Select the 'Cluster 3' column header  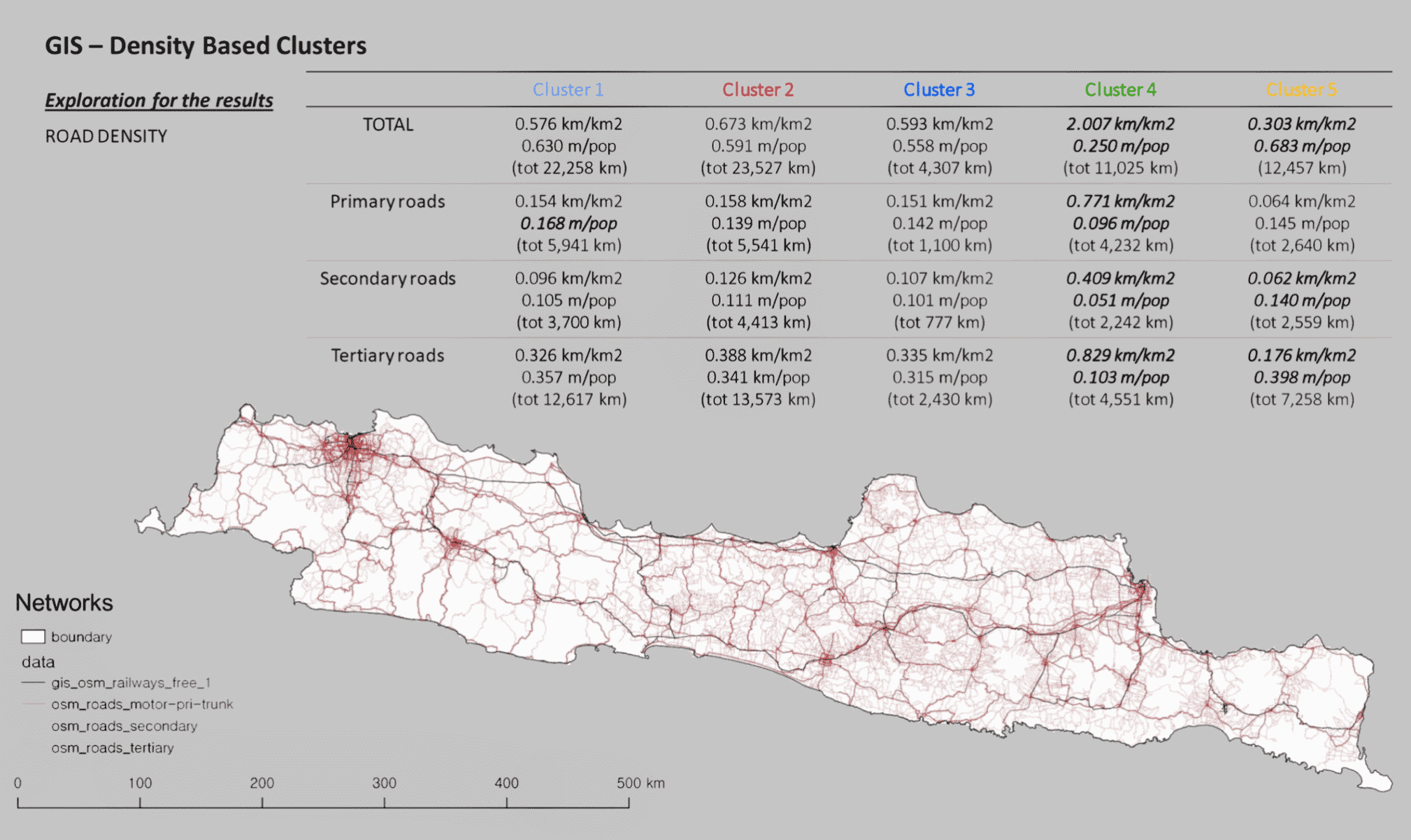(x=939, y=90)
